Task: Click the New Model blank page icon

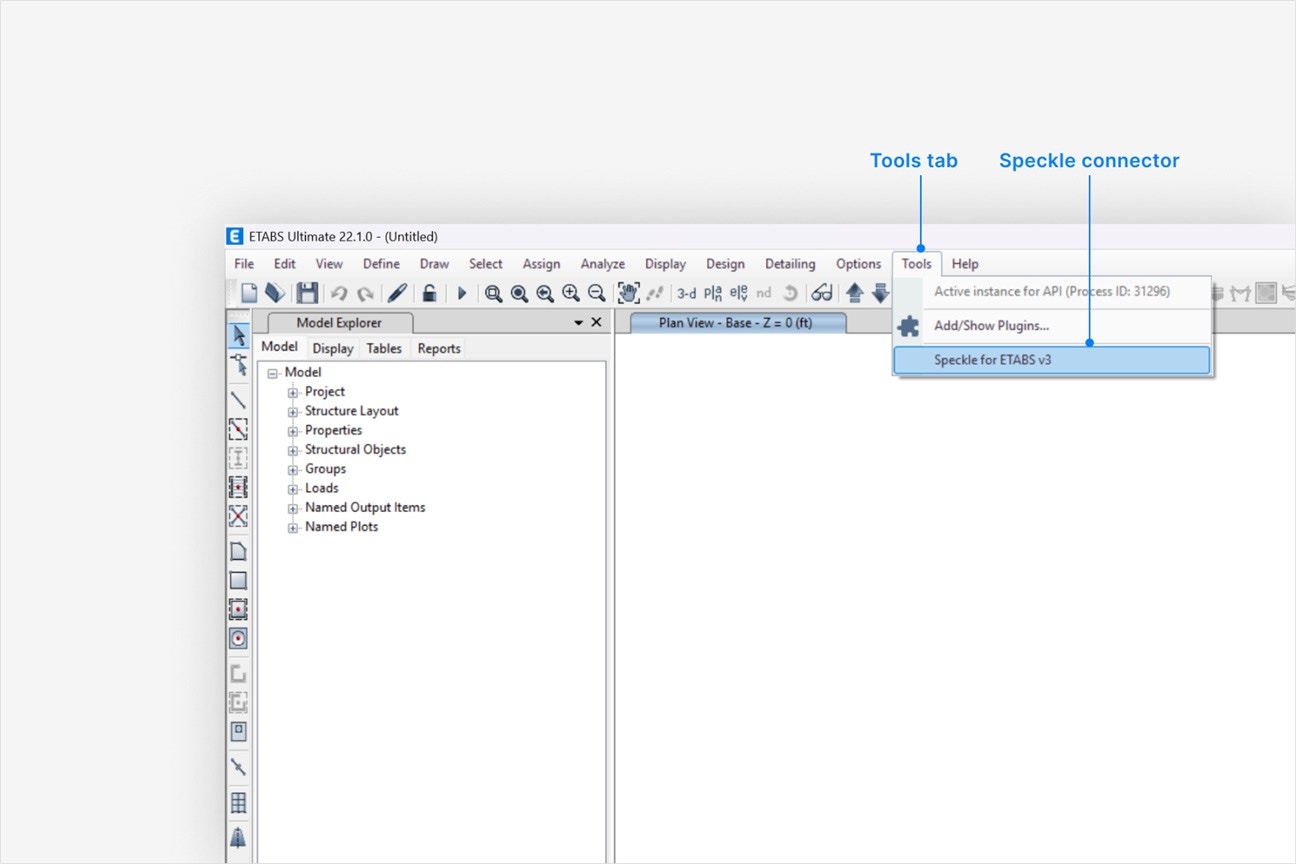Action: (249, 293)
